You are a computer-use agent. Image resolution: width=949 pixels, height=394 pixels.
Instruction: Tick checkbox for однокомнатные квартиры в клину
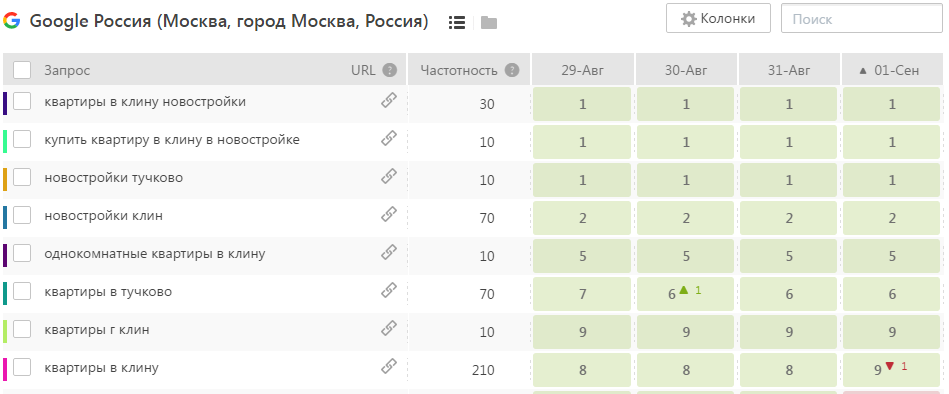point(22,254)
